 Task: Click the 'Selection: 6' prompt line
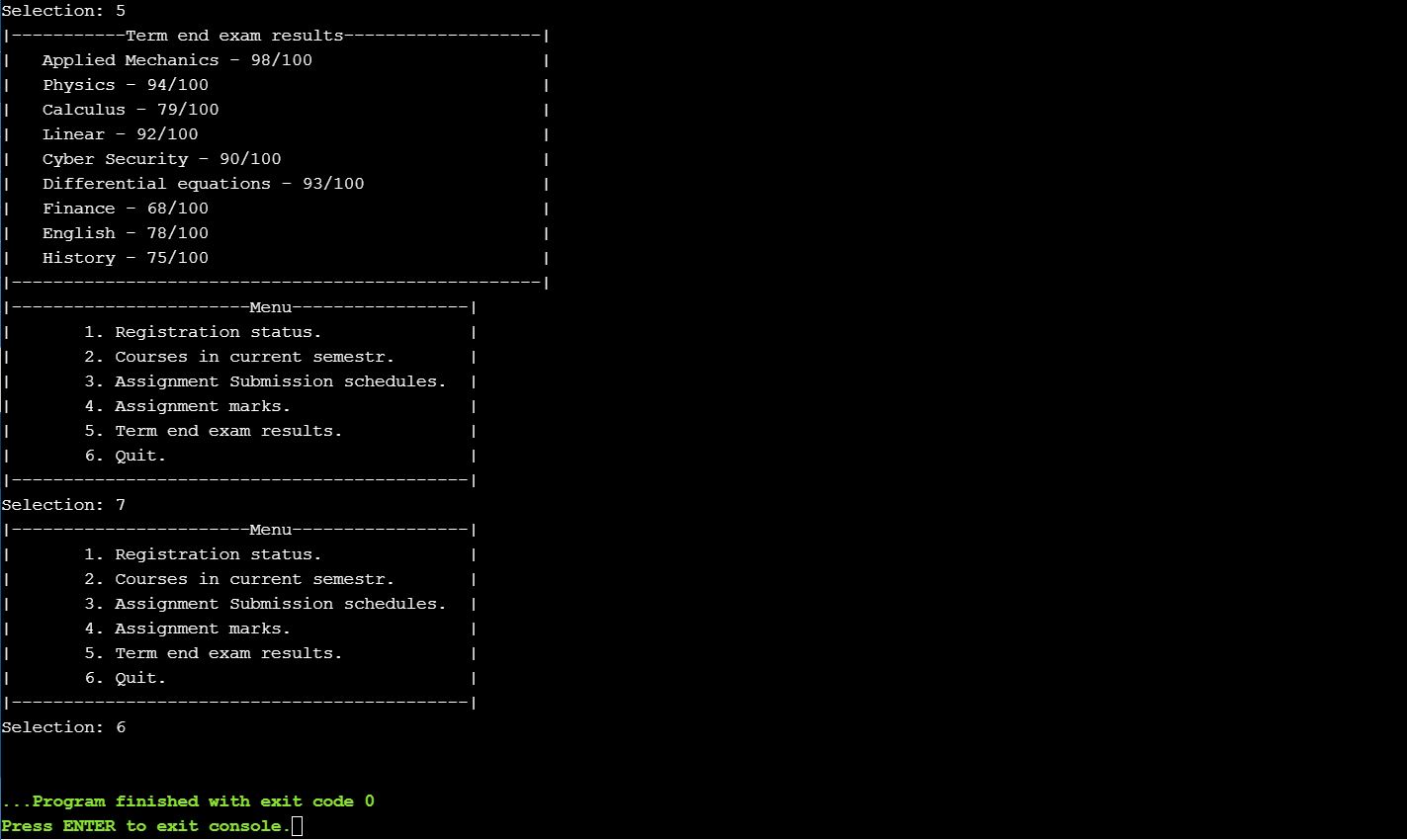click(x=63, y=727)
